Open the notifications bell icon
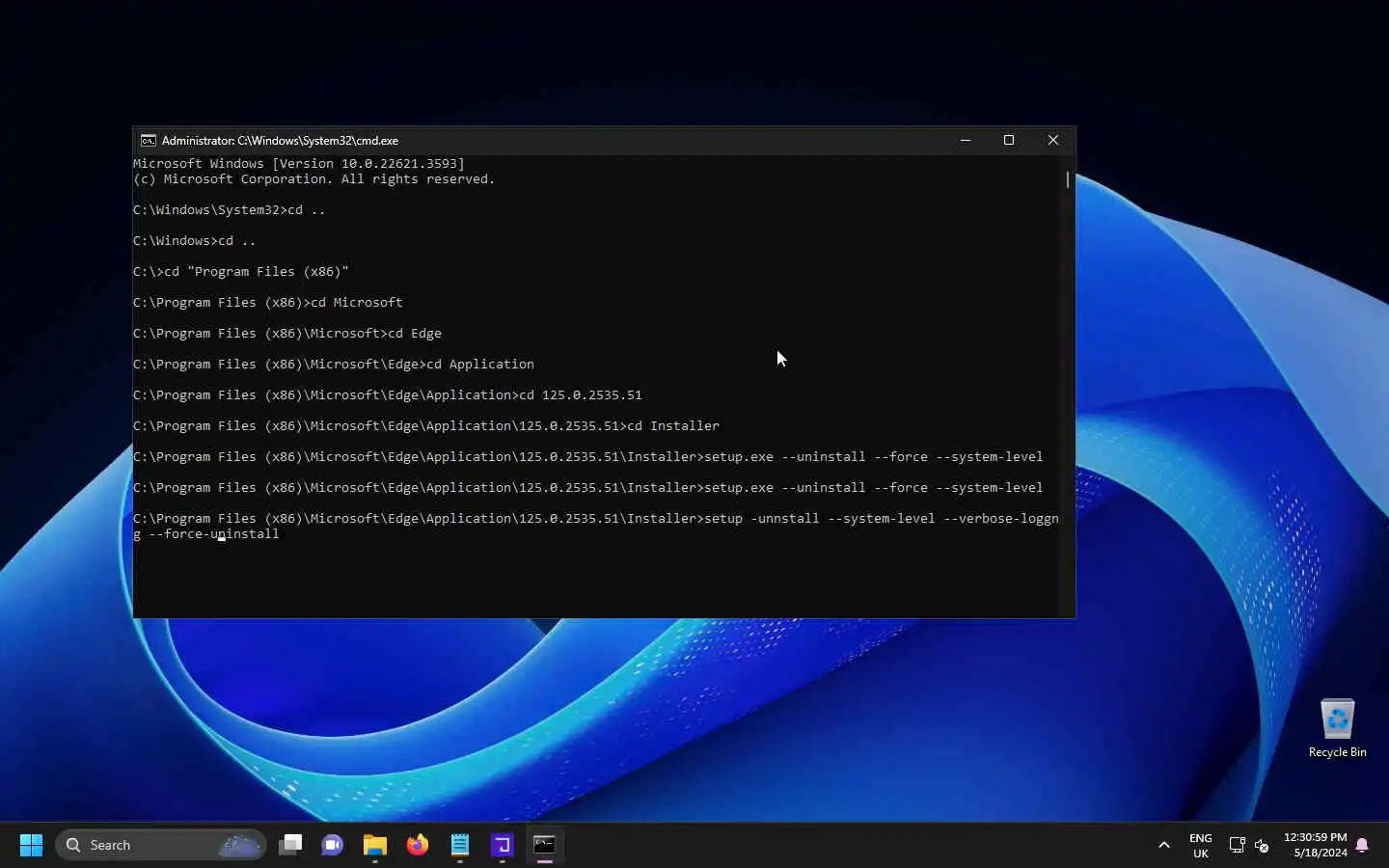This screenshot has width=1389, height=868. coord(1362,845)
